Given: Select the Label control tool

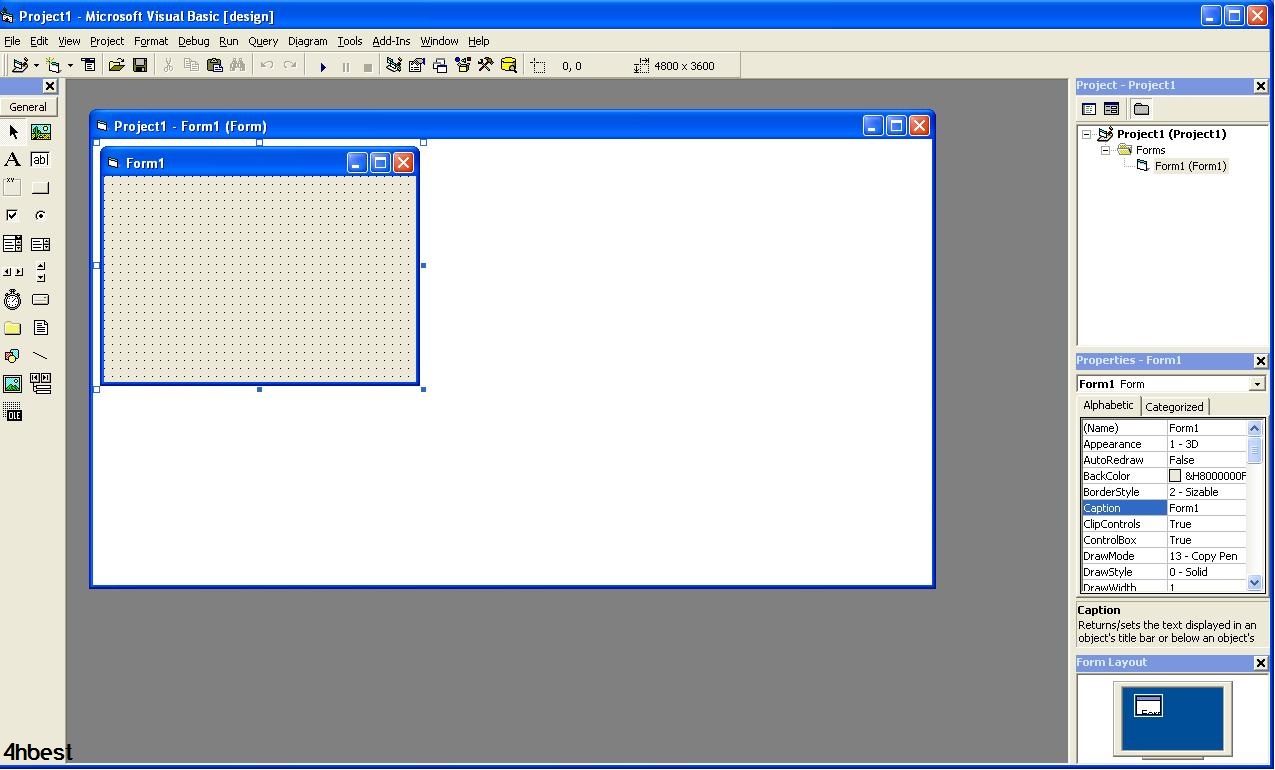Looking at the screenshot, I should click(13, 160).
